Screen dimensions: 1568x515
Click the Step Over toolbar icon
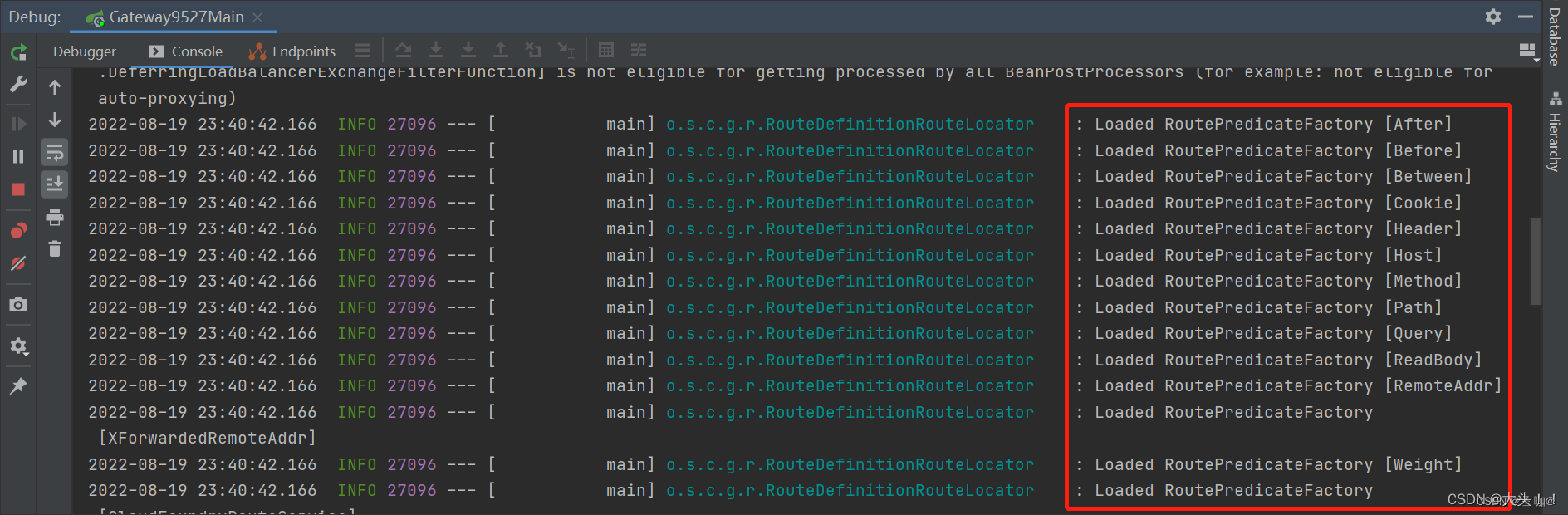coord(404,51)
